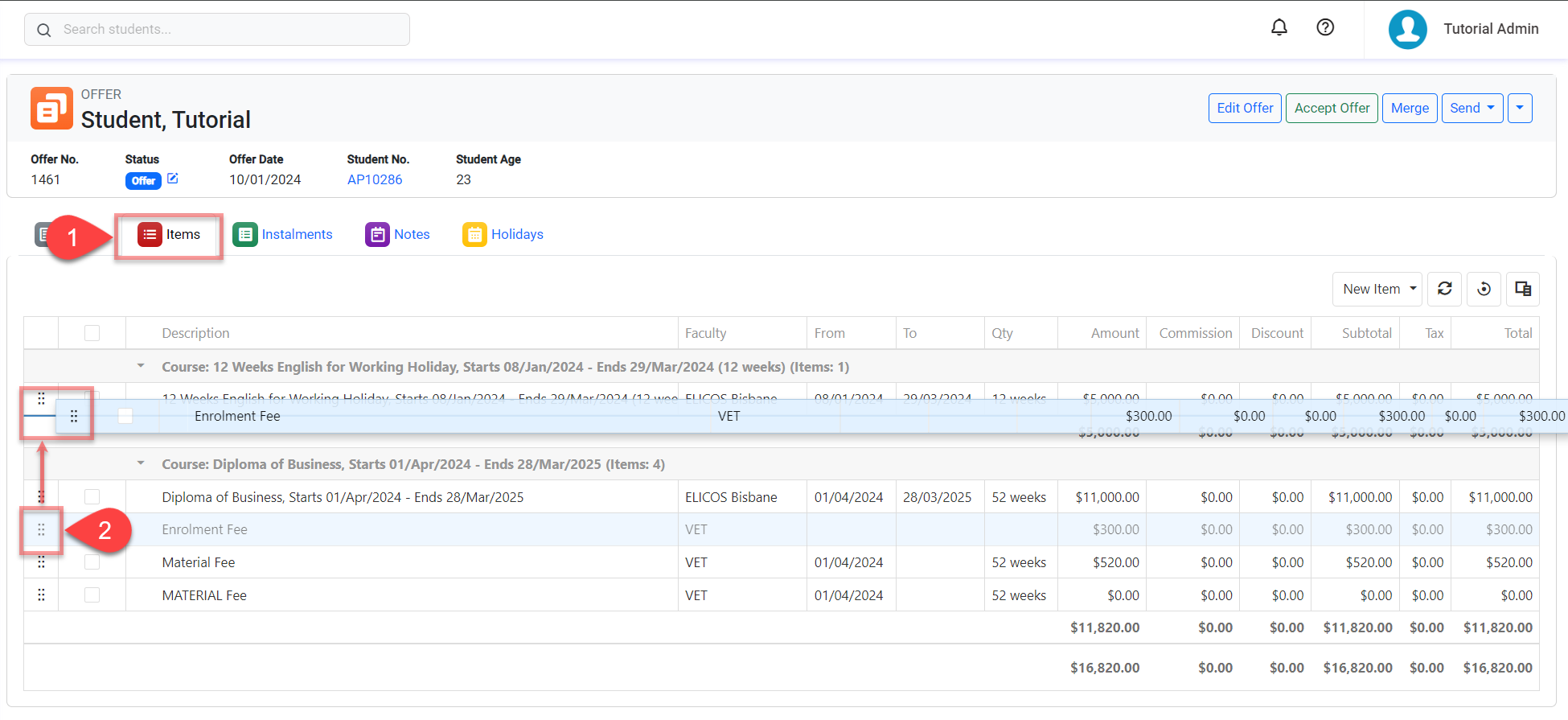Tick the select-all checkbox in table header
The image size is (1568, 720).
[x=92, y=333]
